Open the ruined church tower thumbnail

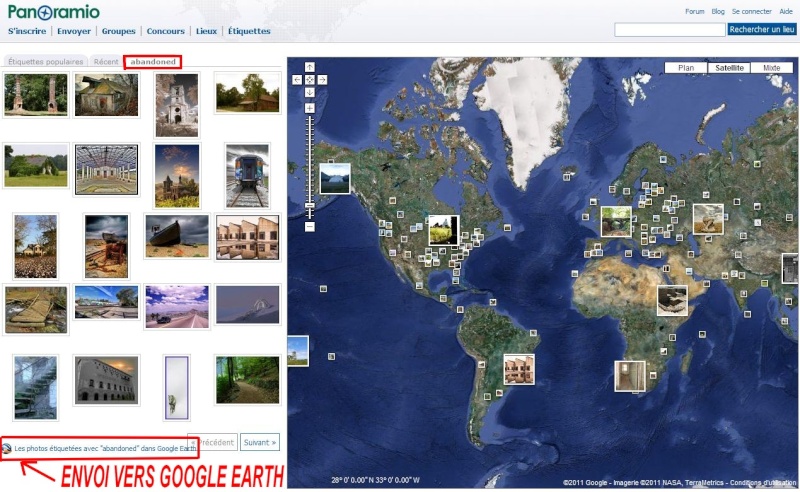click(x=177, y=105)
